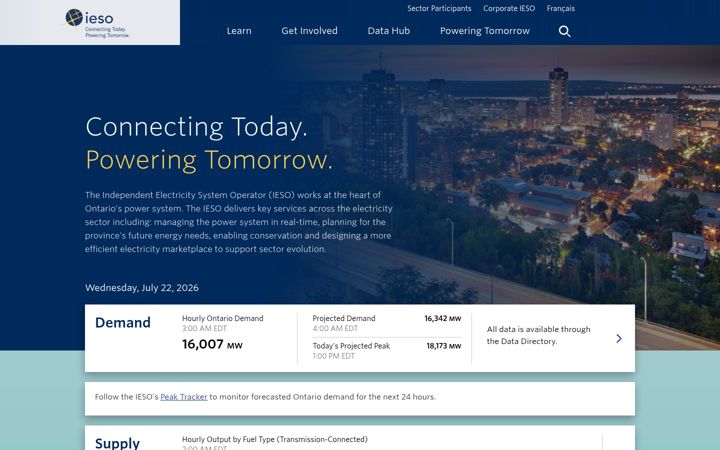The height and width of the screenshot is (450, 720).
Task: Click 'All data is available through the Data Directory' text
Action: click(538, 335)
